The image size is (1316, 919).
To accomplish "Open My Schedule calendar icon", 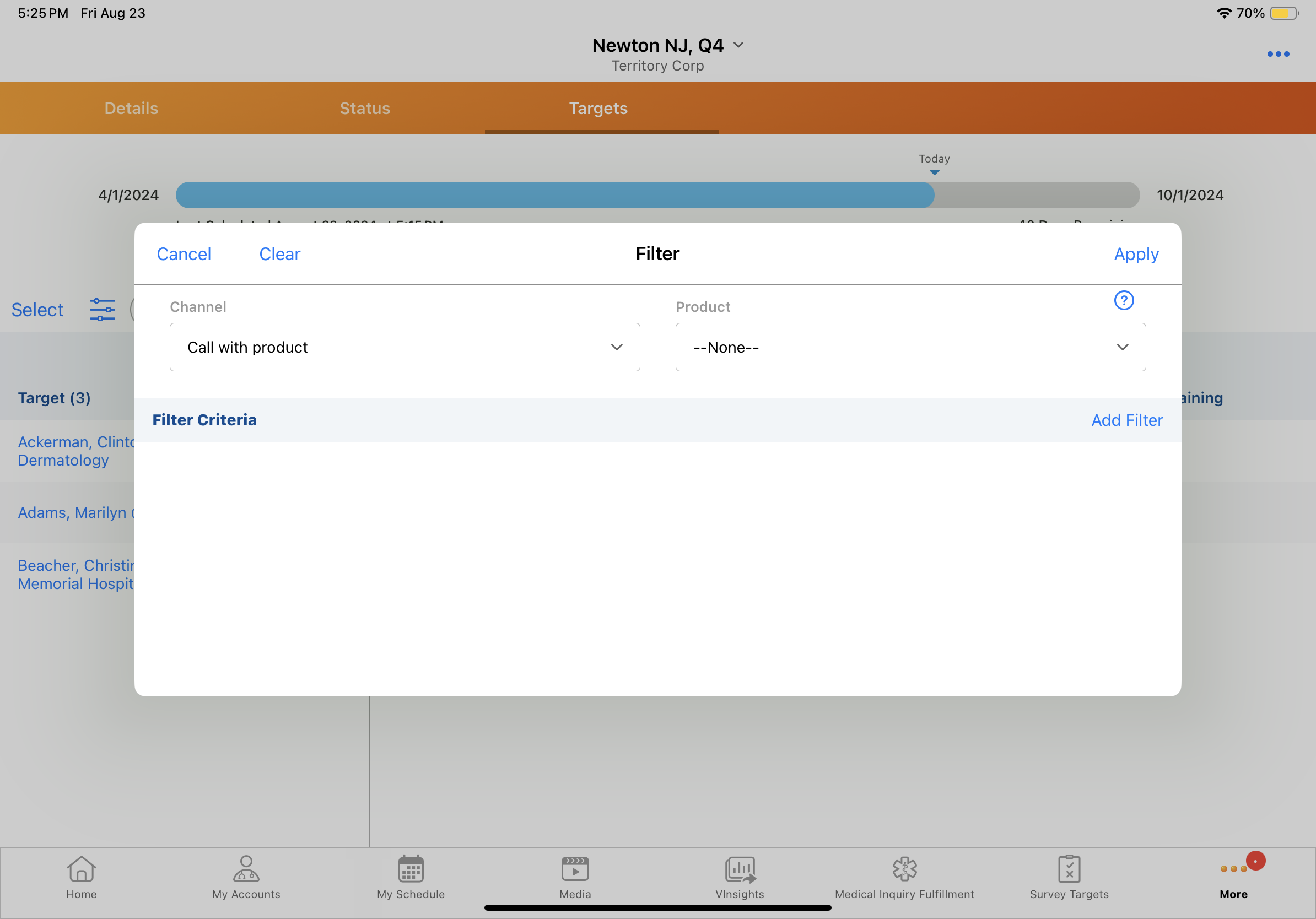I will click(x=411, y=869).
